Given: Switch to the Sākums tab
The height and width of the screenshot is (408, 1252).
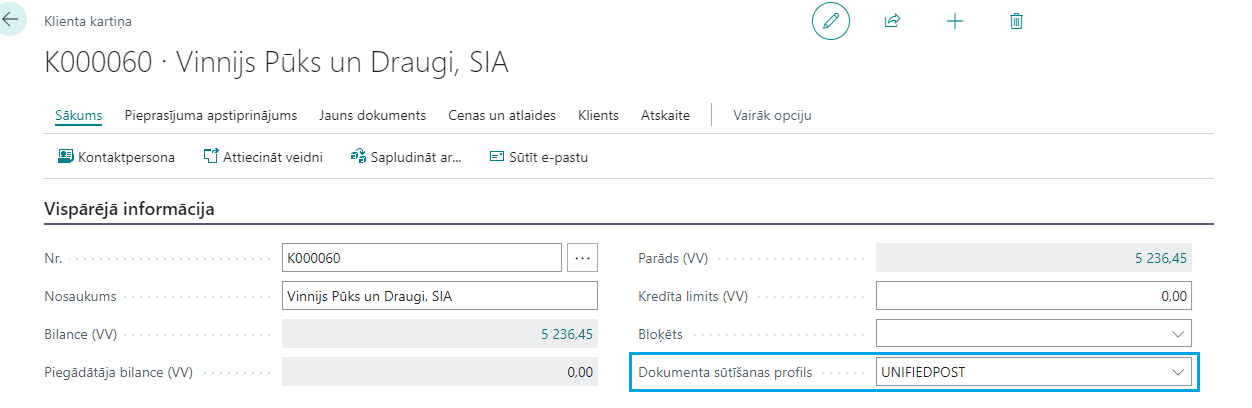Looking at the screenshot, I should (x=79, y=115).
